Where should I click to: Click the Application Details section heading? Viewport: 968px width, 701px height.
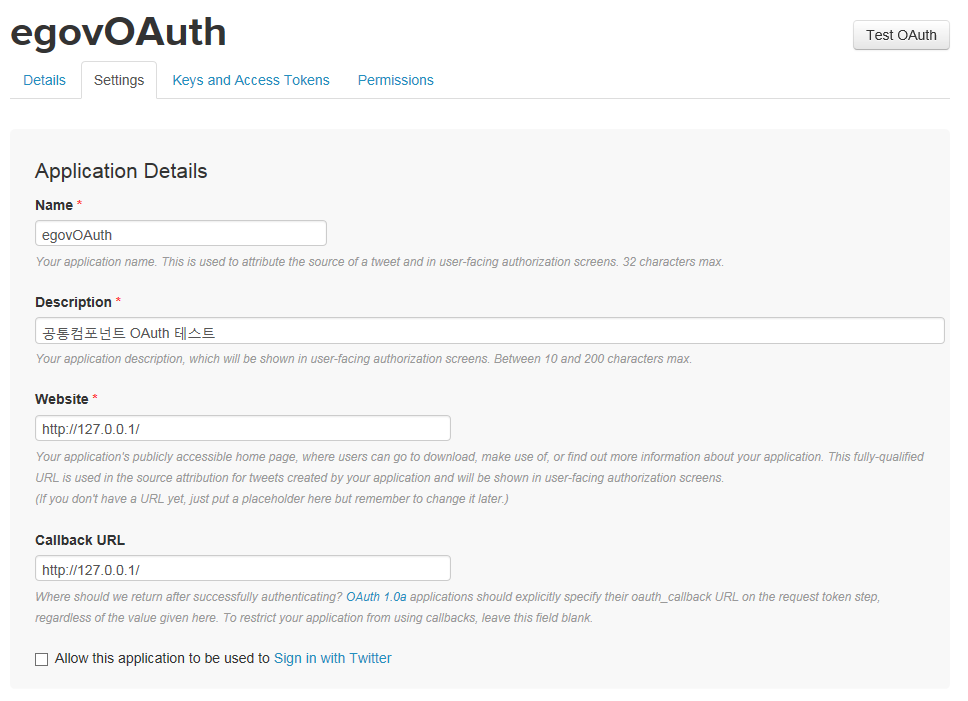point(121,171)
